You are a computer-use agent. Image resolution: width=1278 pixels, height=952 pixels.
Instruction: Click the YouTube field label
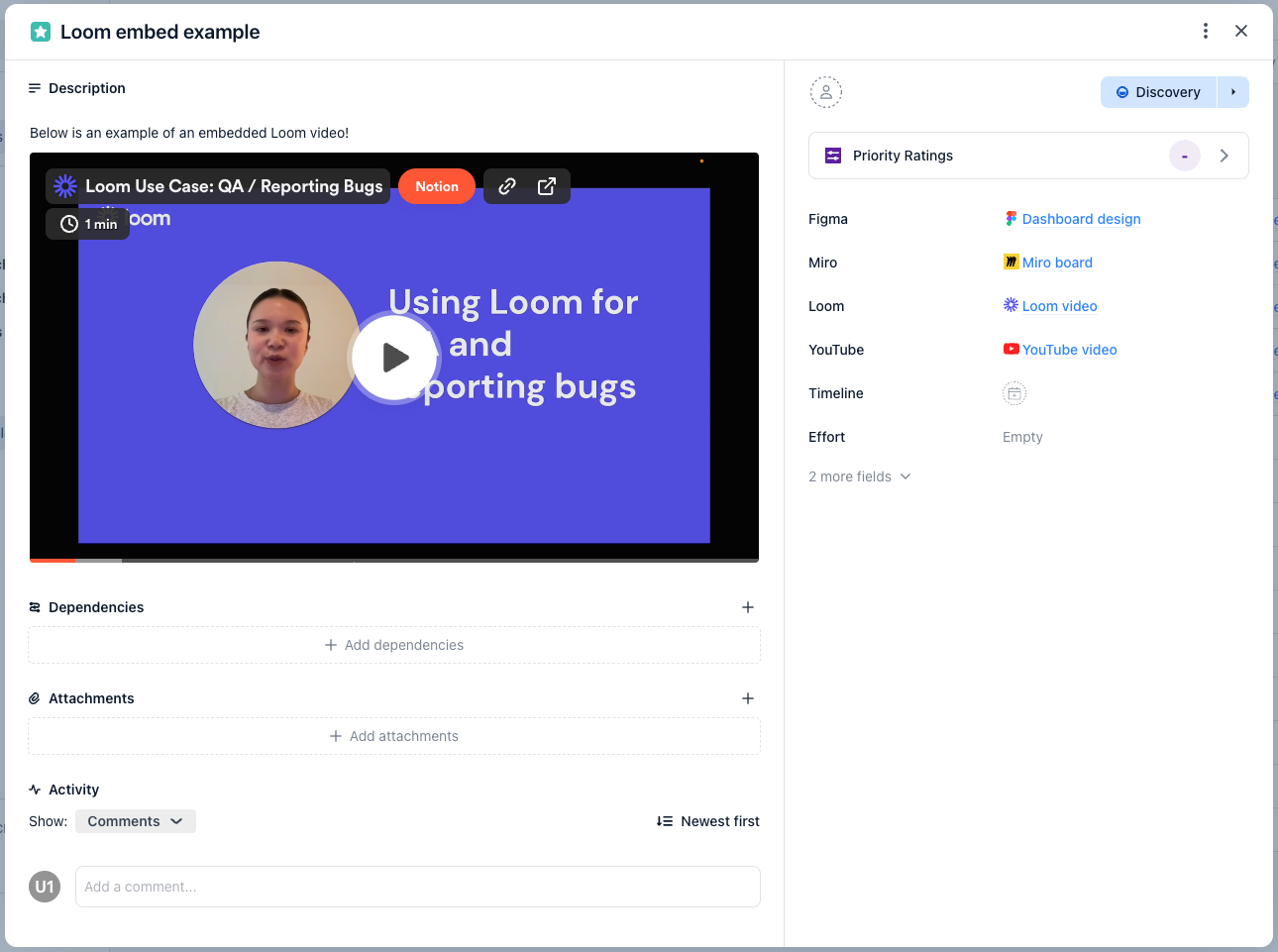pyautogui.click(x=836, y=350)
